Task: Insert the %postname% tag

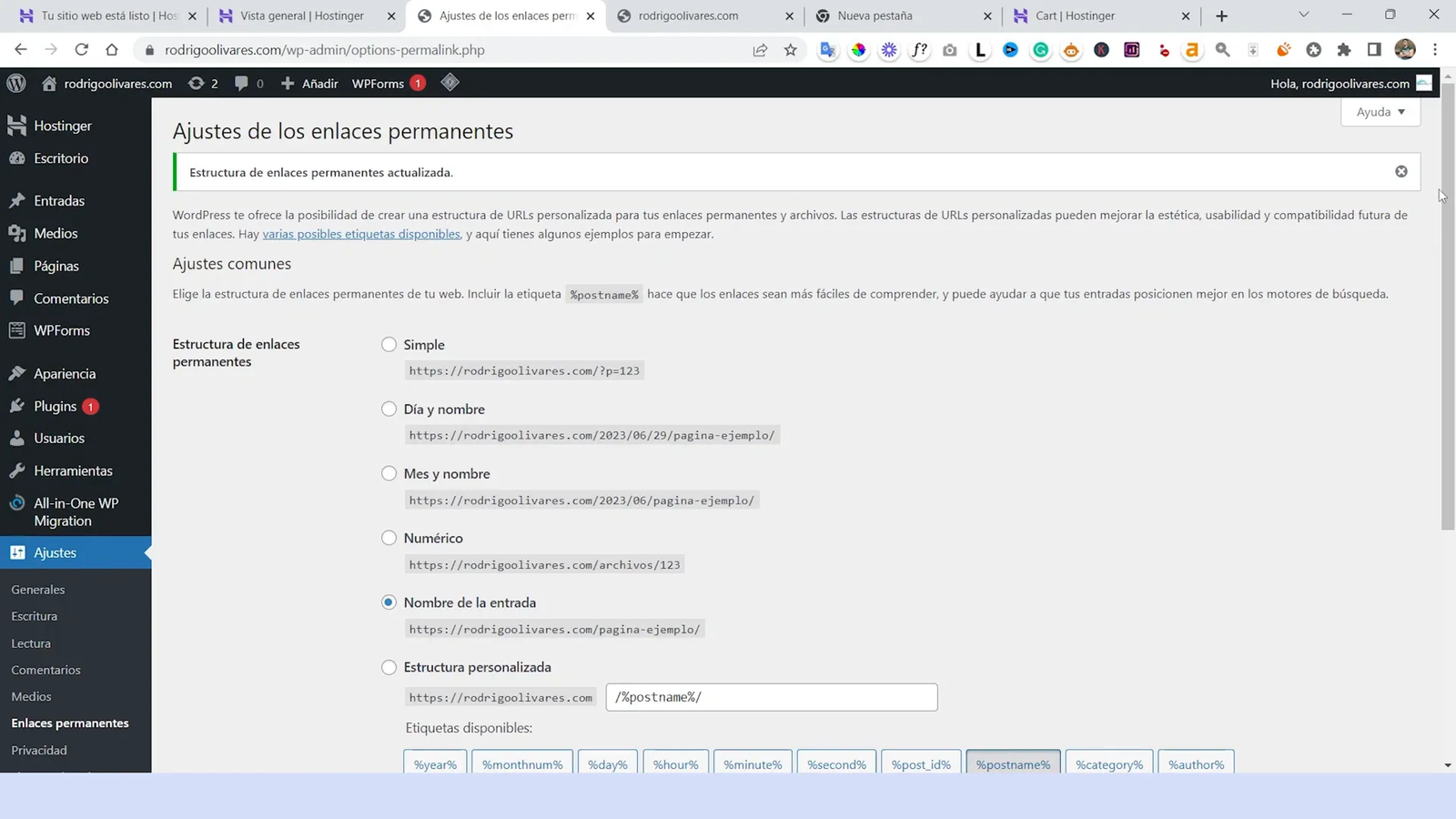Action: 1013,763
